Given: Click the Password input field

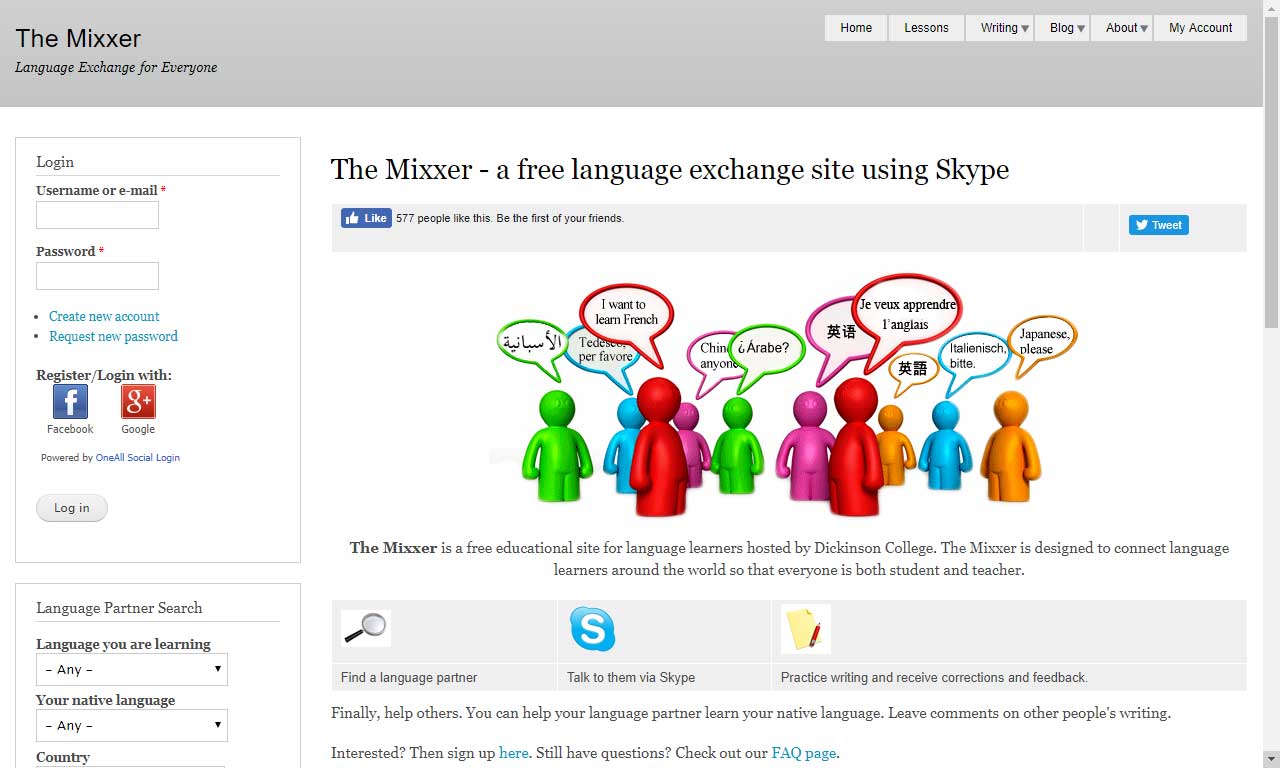Looking at the screenshot, I should point(97,276).
